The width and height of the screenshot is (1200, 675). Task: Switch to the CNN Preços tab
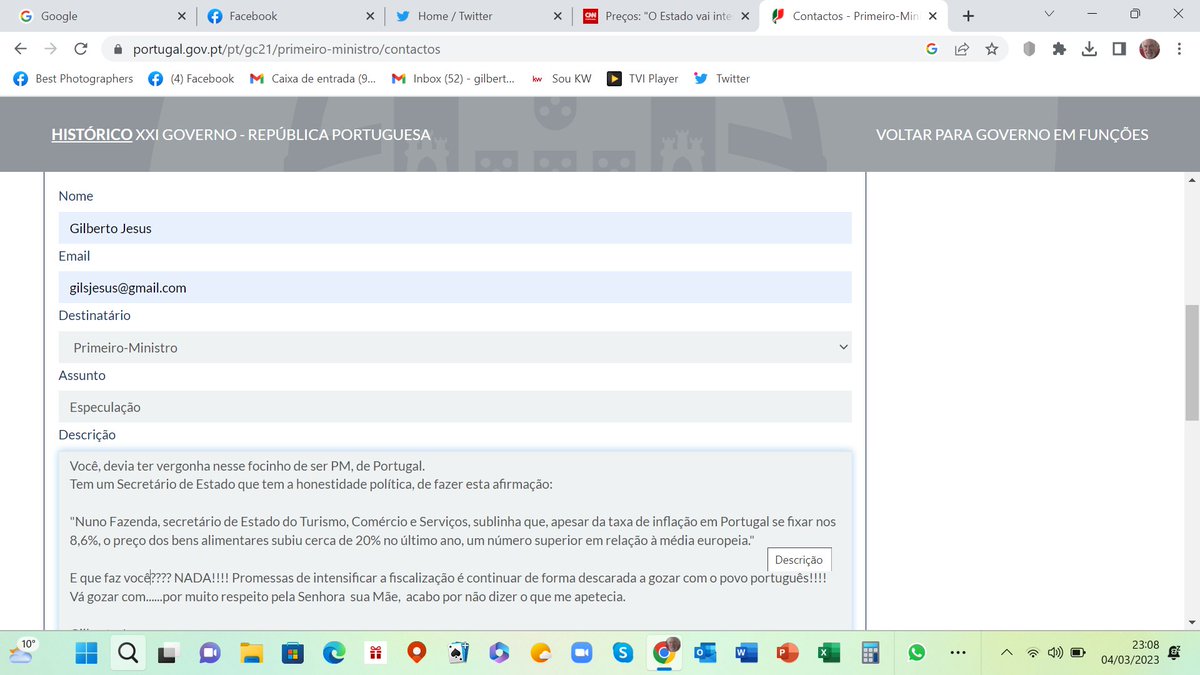coord(665,16)
